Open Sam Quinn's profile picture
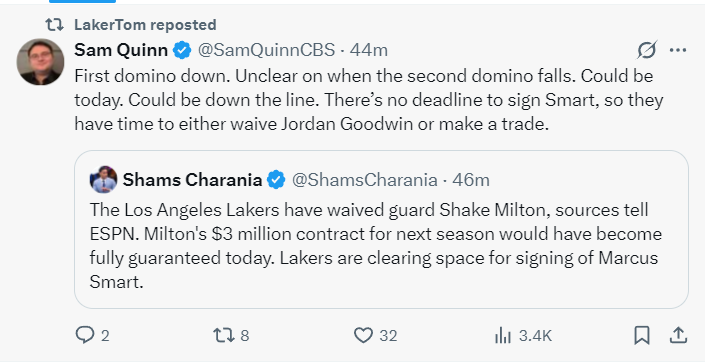Viewport: 705px width, 364px height. 40,62
